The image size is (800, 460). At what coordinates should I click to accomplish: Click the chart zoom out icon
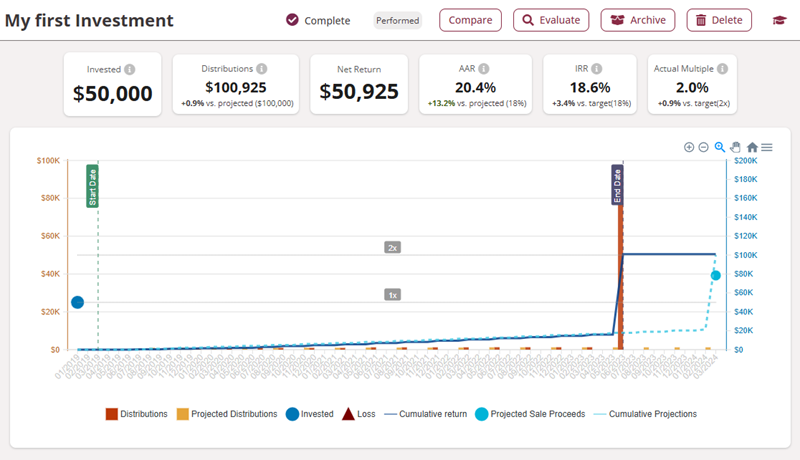tap(703, 147)
